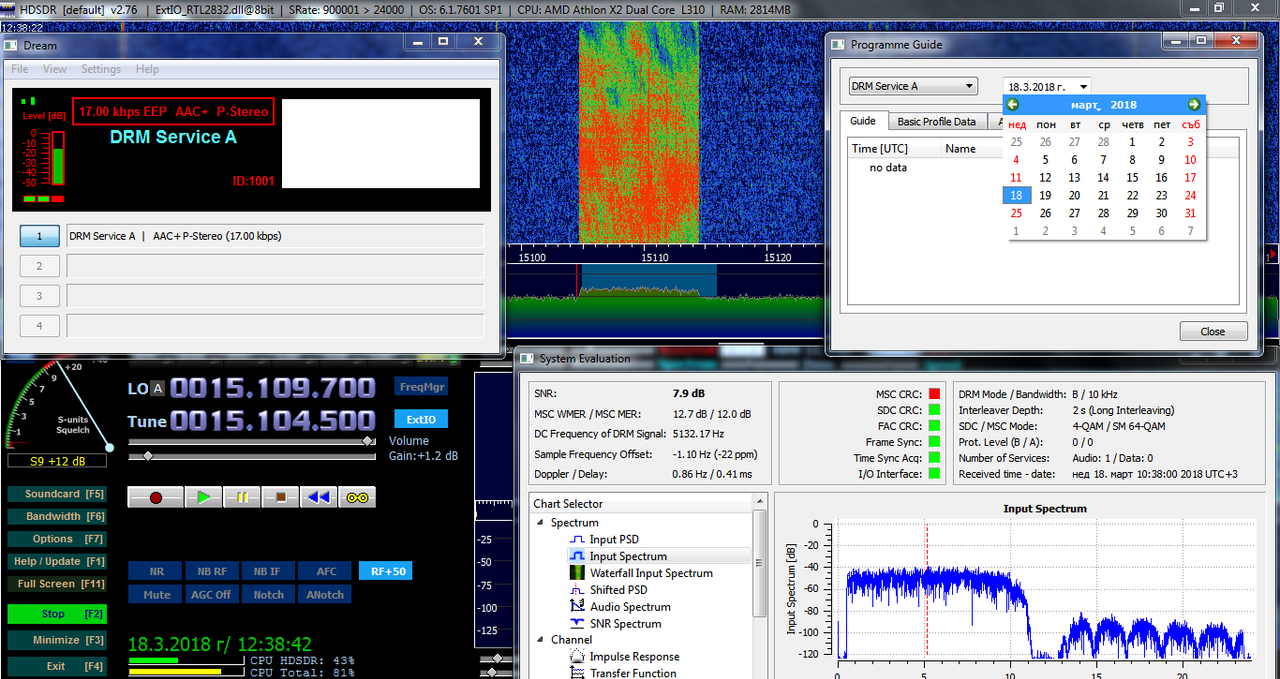Click the Programme Guide window title icon

tap(838, 44)
